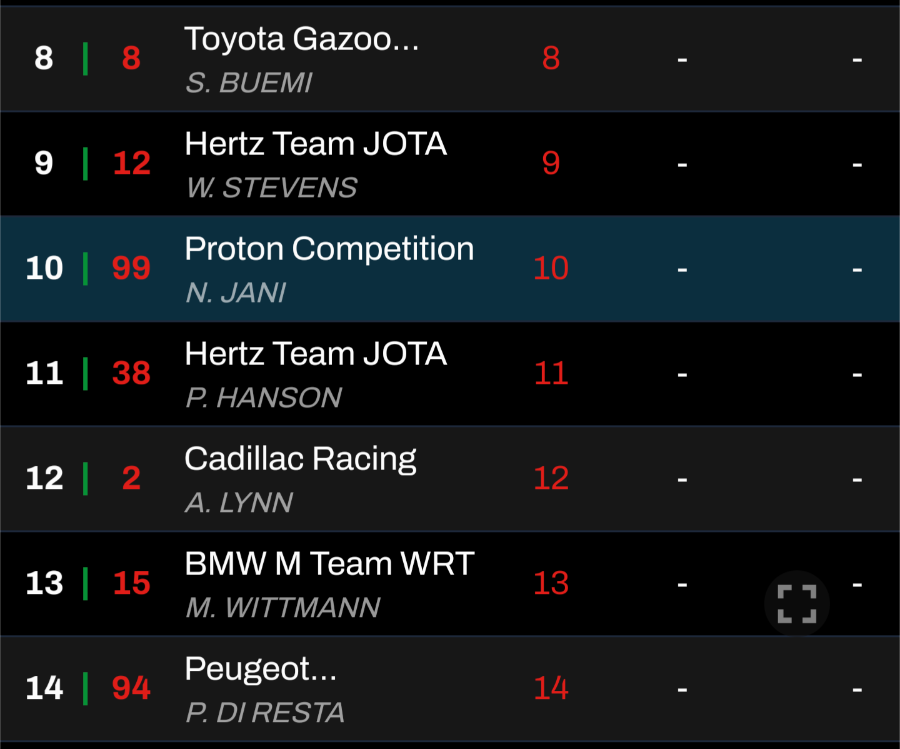Image resolution: width=900 pixels, height=749 pixels.
Task: Open Hertz Team JOTA entry for W. Stevens
Action: click(316, 143)
